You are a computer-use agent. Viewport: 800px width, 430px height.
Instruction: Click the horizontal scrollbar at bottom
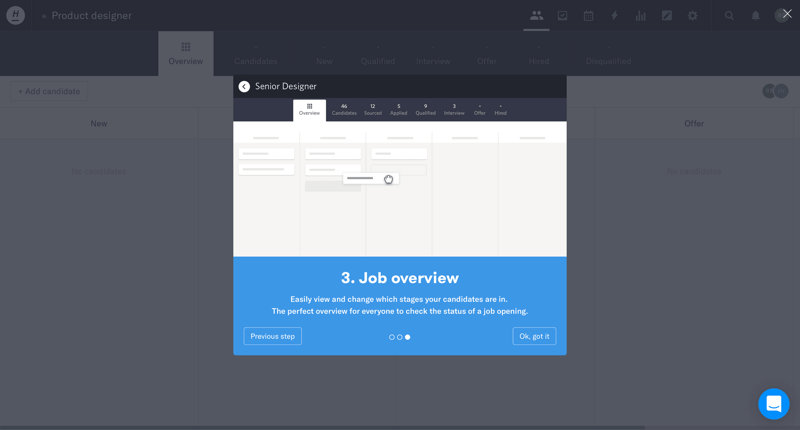[322, 427]
